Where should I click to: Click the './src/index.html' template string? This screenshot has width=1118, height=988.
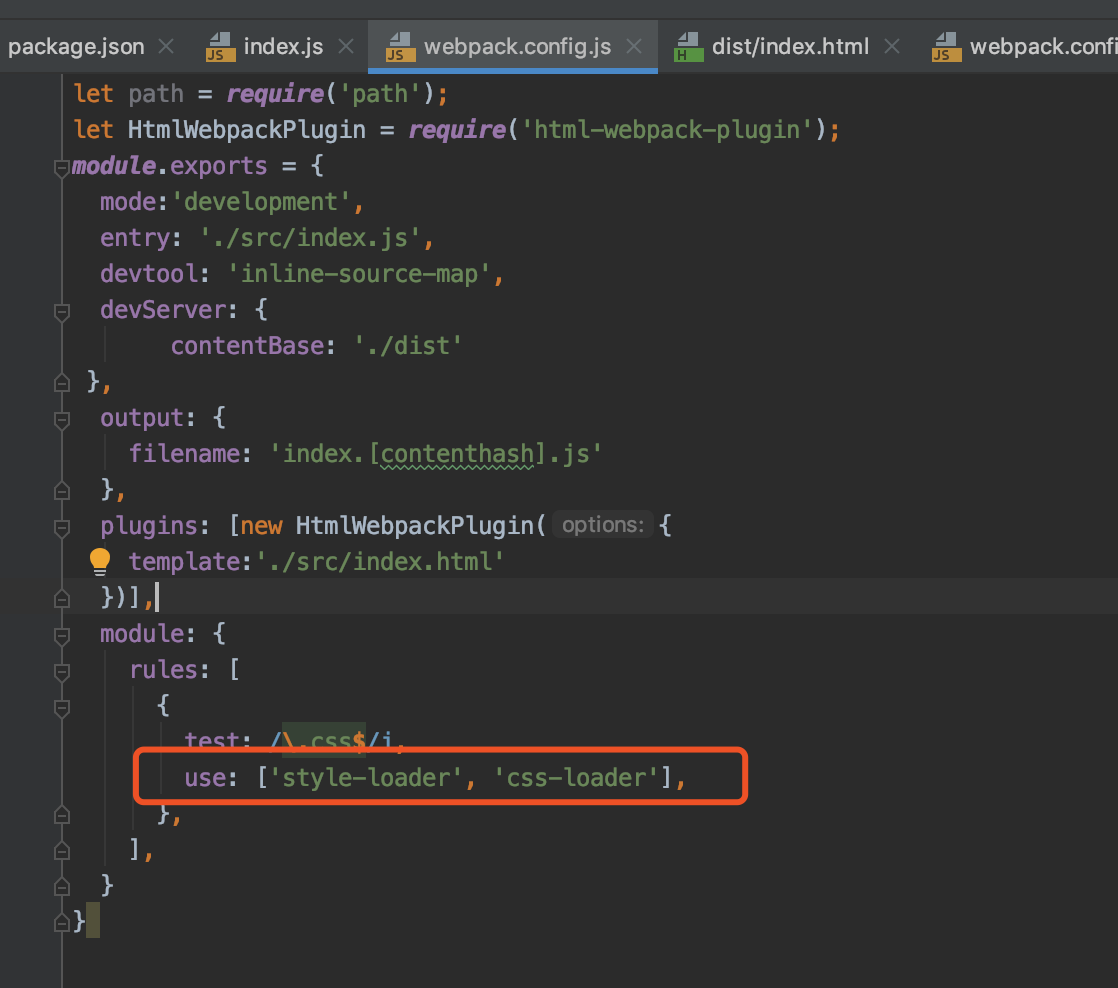point(380,562)
